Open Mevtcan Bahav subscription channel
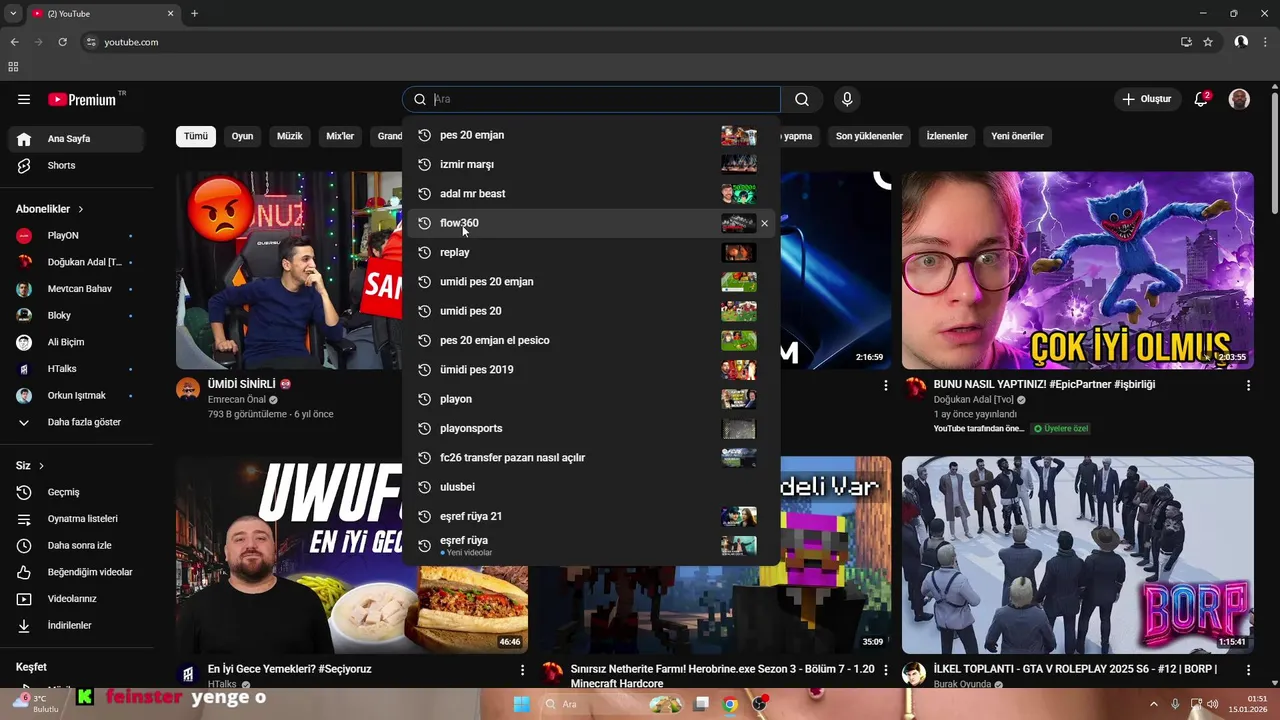1280x720 pixels. point(78,289)
